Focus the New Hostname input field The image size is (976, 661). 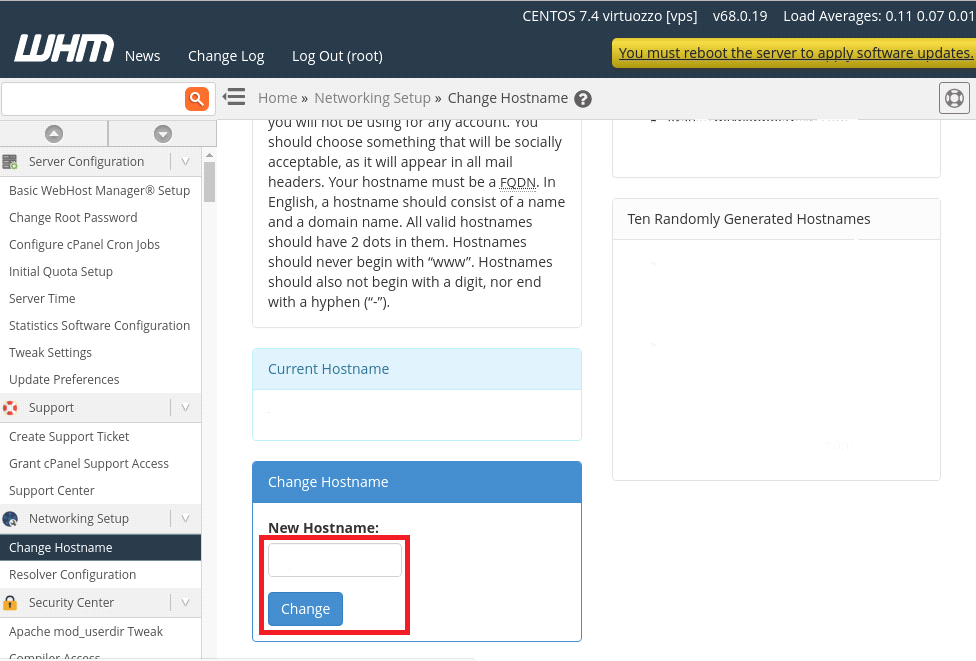335,560
